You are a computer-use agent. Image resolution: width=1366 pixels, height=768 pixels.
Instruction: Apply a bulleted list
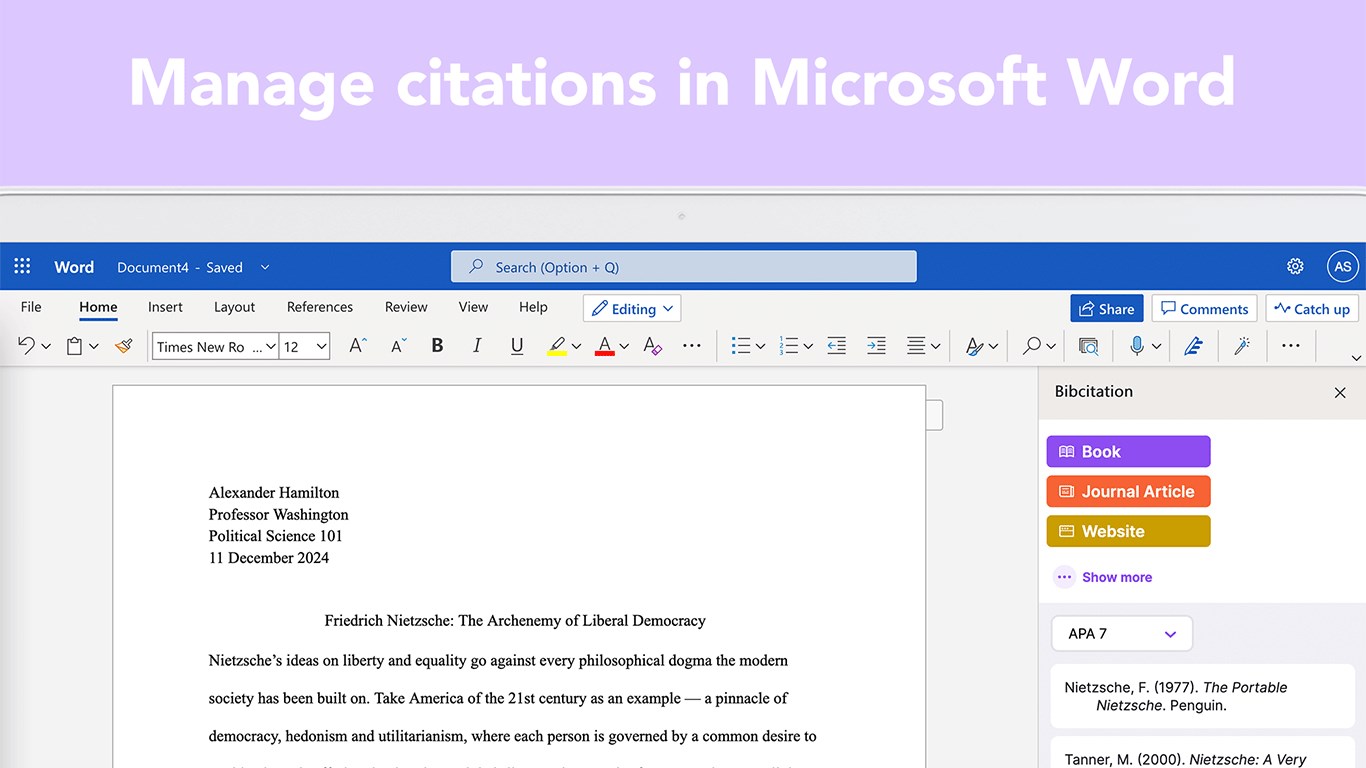[x=740, y=346]
